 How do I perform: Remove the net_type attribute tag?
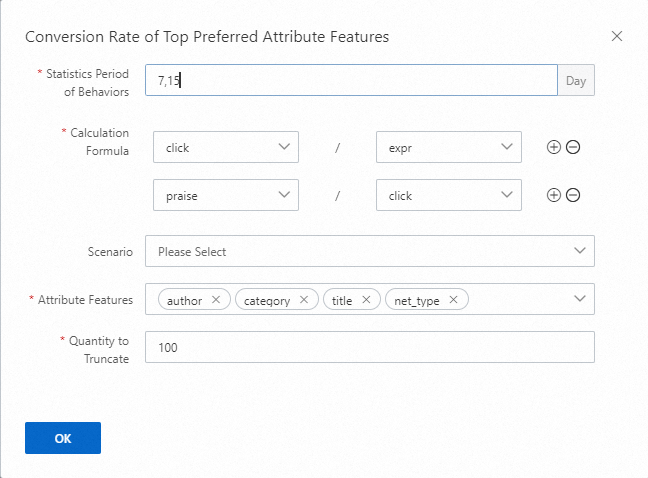(453, 299)
